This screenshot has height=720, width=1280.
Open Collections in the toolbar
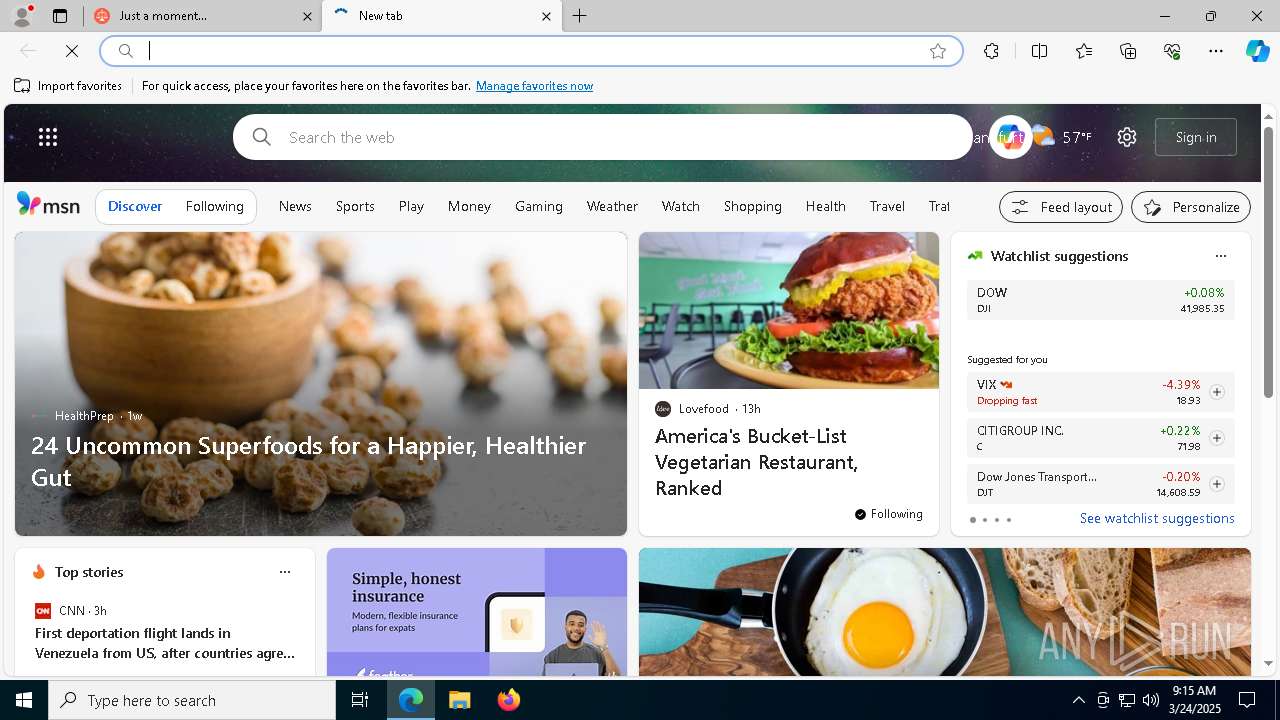pos(1128,51)
